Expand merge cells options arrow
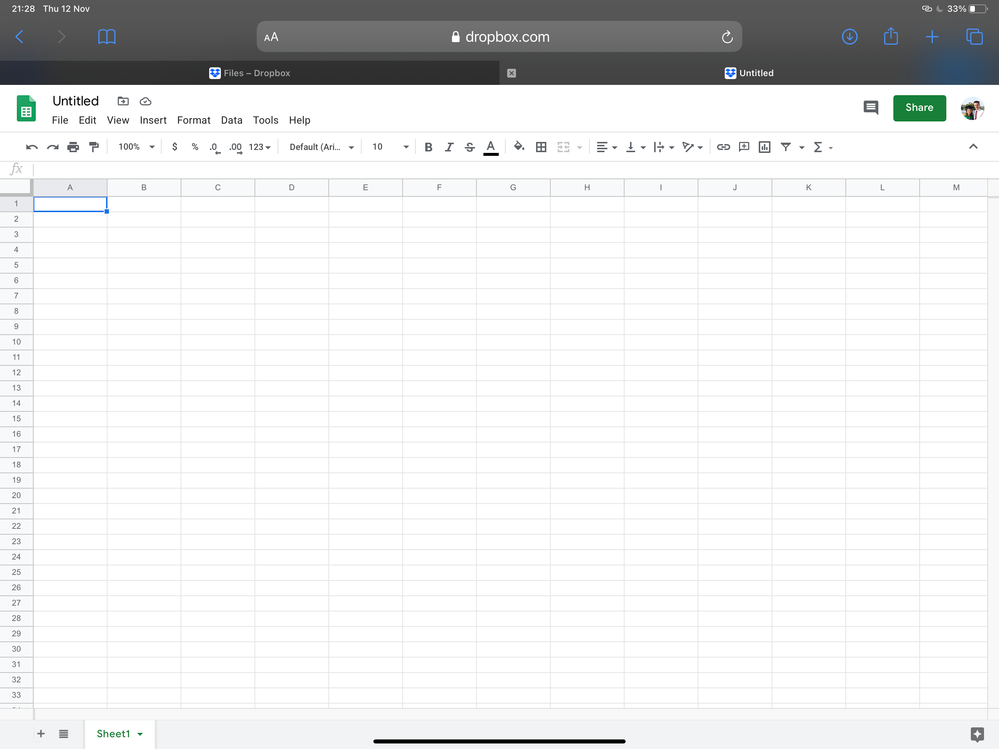Screen dimensions: 999x749 (x=579, y=148)
